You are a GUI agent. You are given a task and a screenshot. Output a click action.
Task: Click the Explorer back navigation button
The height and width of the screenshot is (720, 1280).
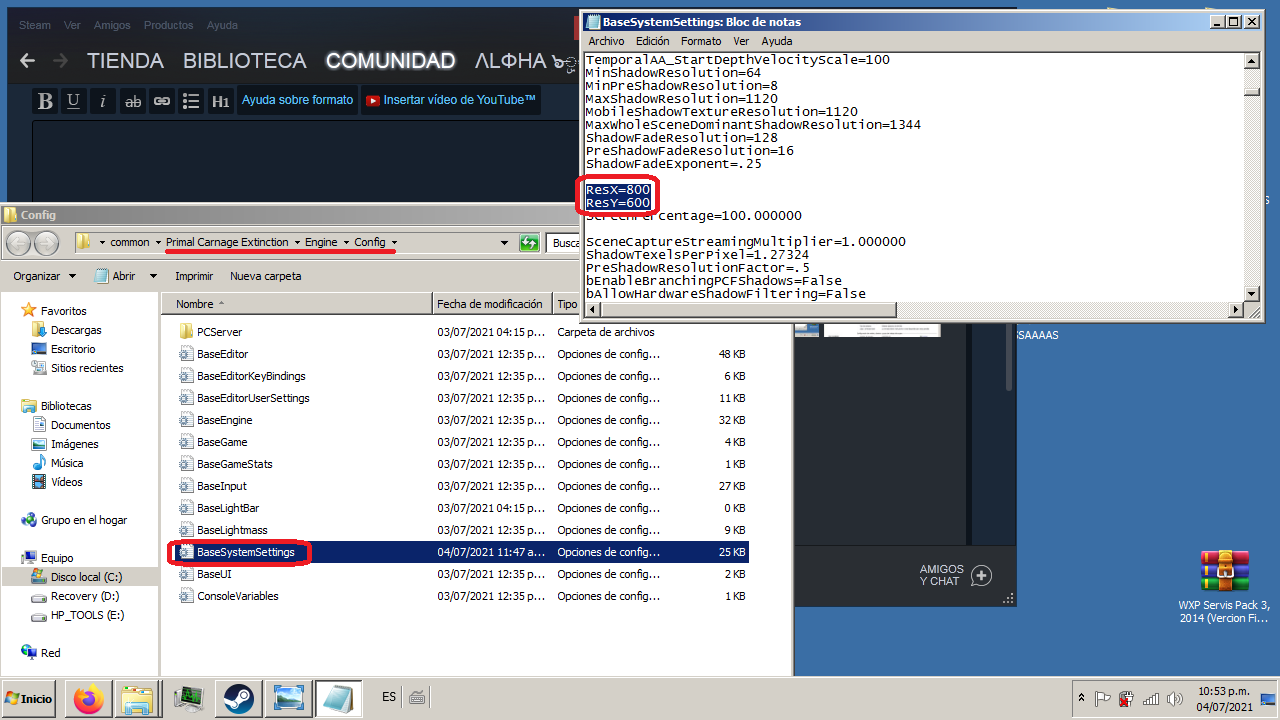click(19, 243)
